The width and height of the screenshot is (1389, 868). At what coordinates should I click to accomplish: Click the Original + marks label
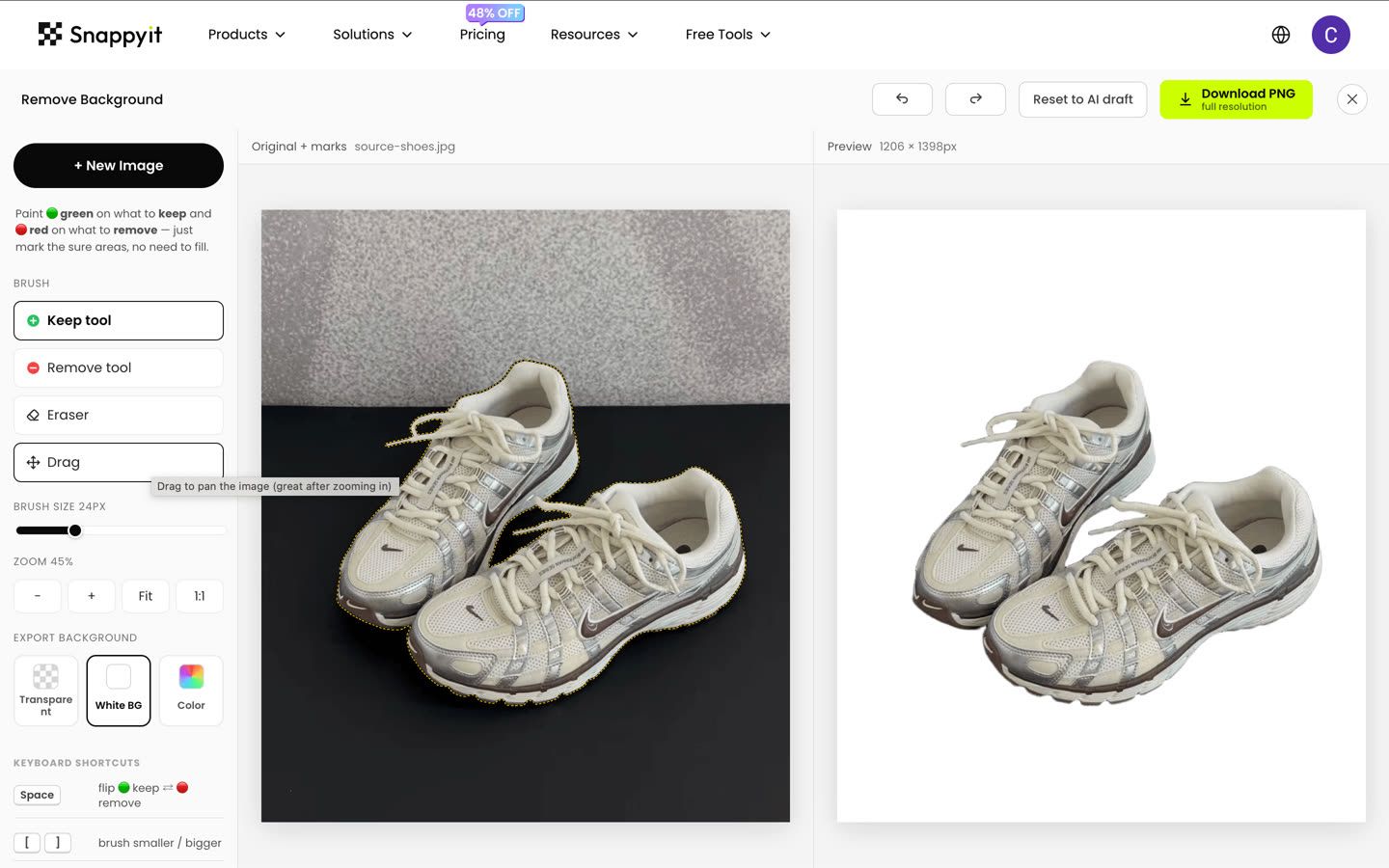(299, 147)
